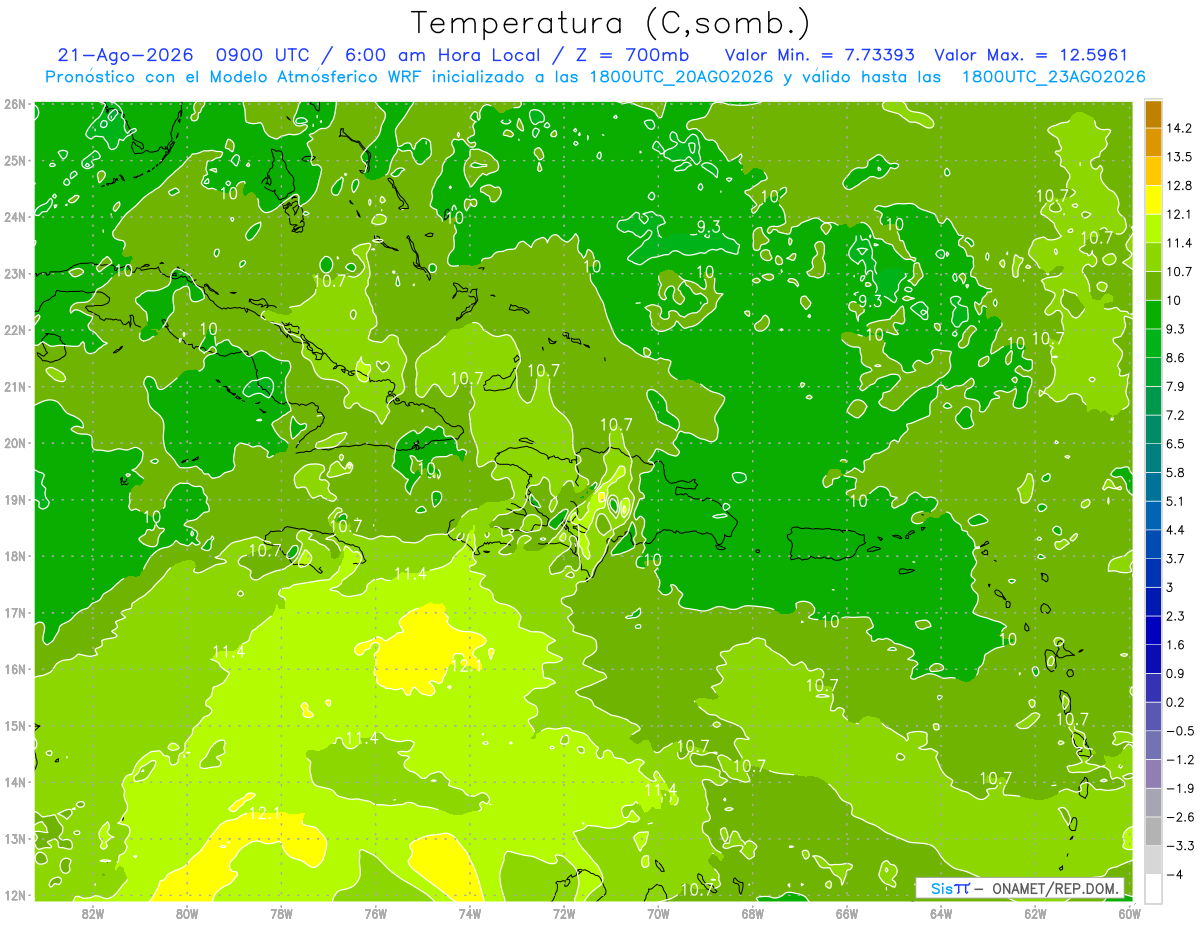Click the "12.8" color scale label
Image resolution: width=1200 pixels, height=927 pixels.
coord(1179,185)
